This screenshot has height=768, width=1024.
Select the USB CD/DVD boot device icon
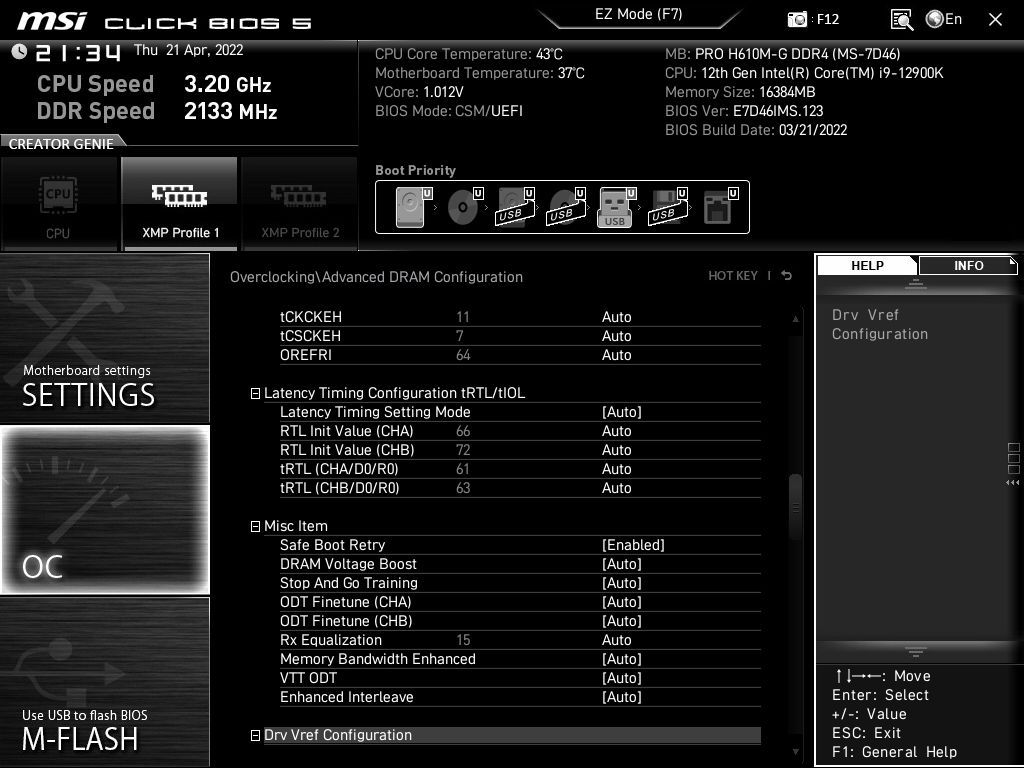pos(566,207)
